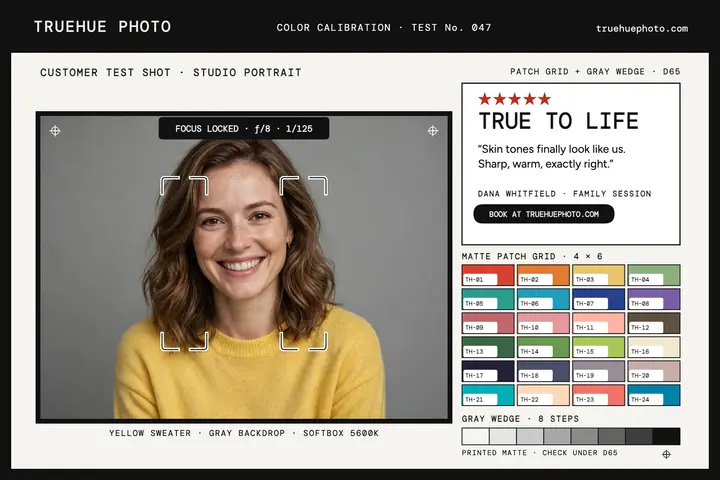Select the coral red TH-23 patch
Viewport: 720px width, 480px height.
[x=598, y=395]
